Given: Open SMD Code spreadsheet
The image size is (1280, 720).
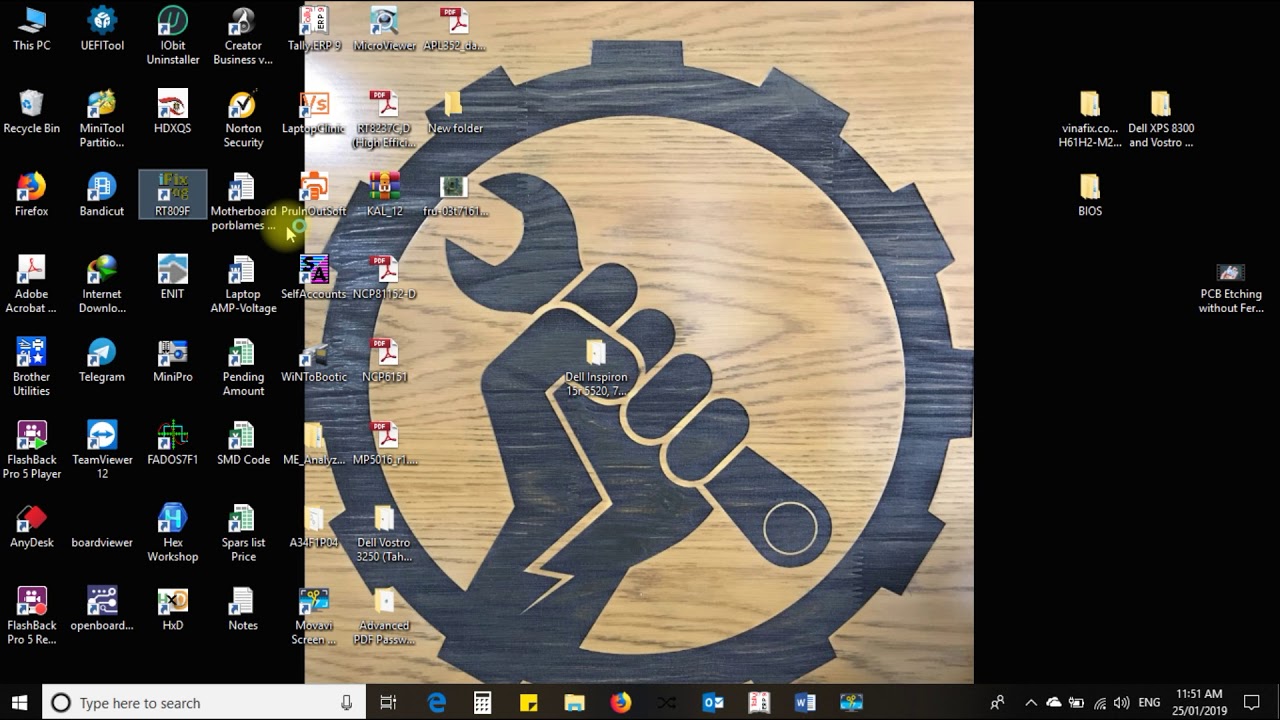Looking at the screenshot, I should [243, 444].
